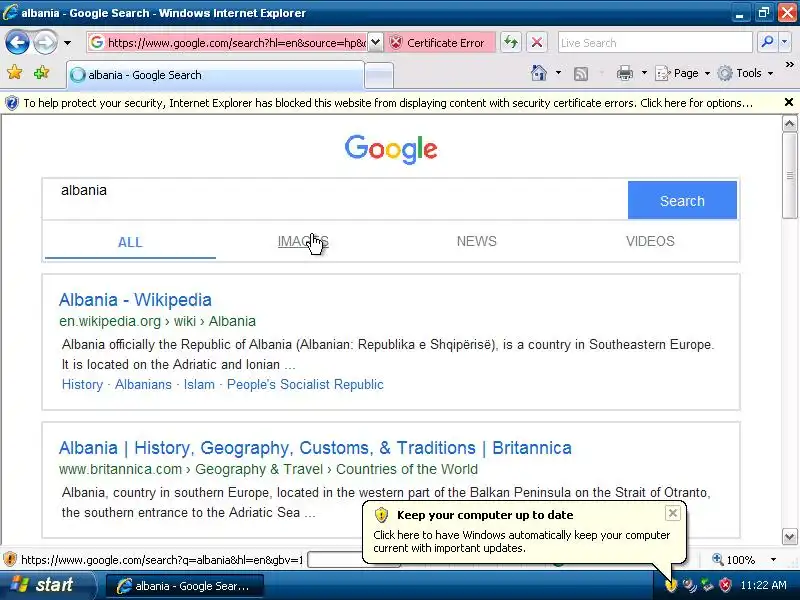Open the Favorites Center star icon

pyautogui.click(x=15, y=72)
